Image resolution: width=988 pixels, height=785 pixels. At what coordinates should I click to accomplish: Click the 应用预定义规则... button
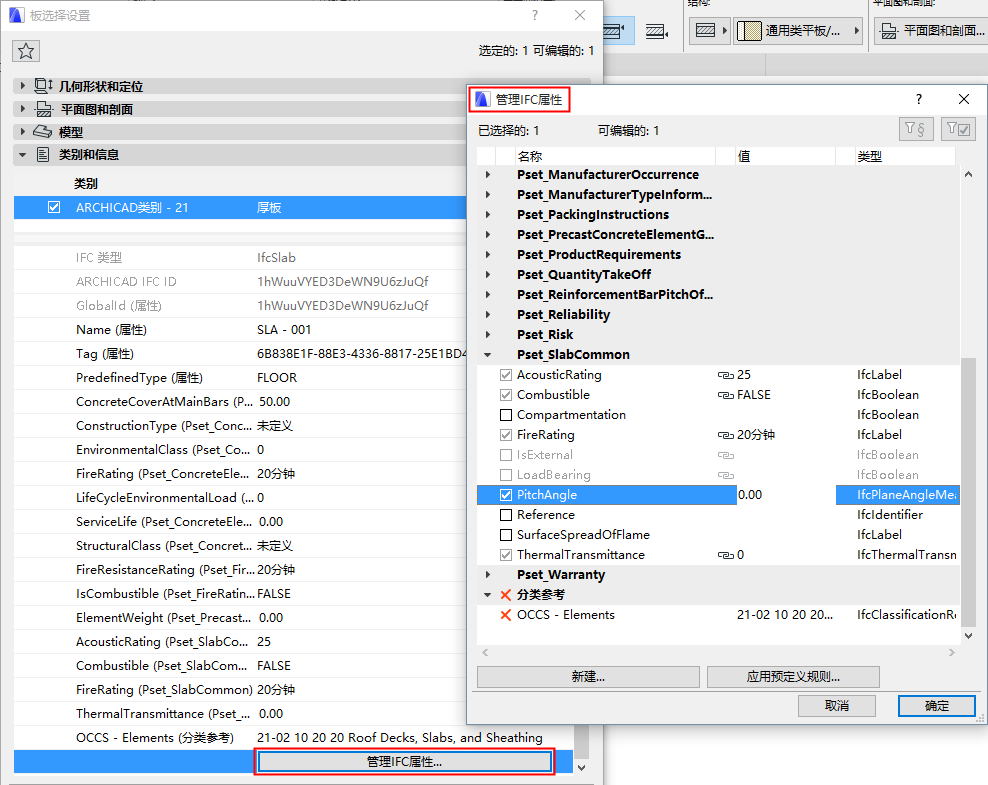click(793, 677)
